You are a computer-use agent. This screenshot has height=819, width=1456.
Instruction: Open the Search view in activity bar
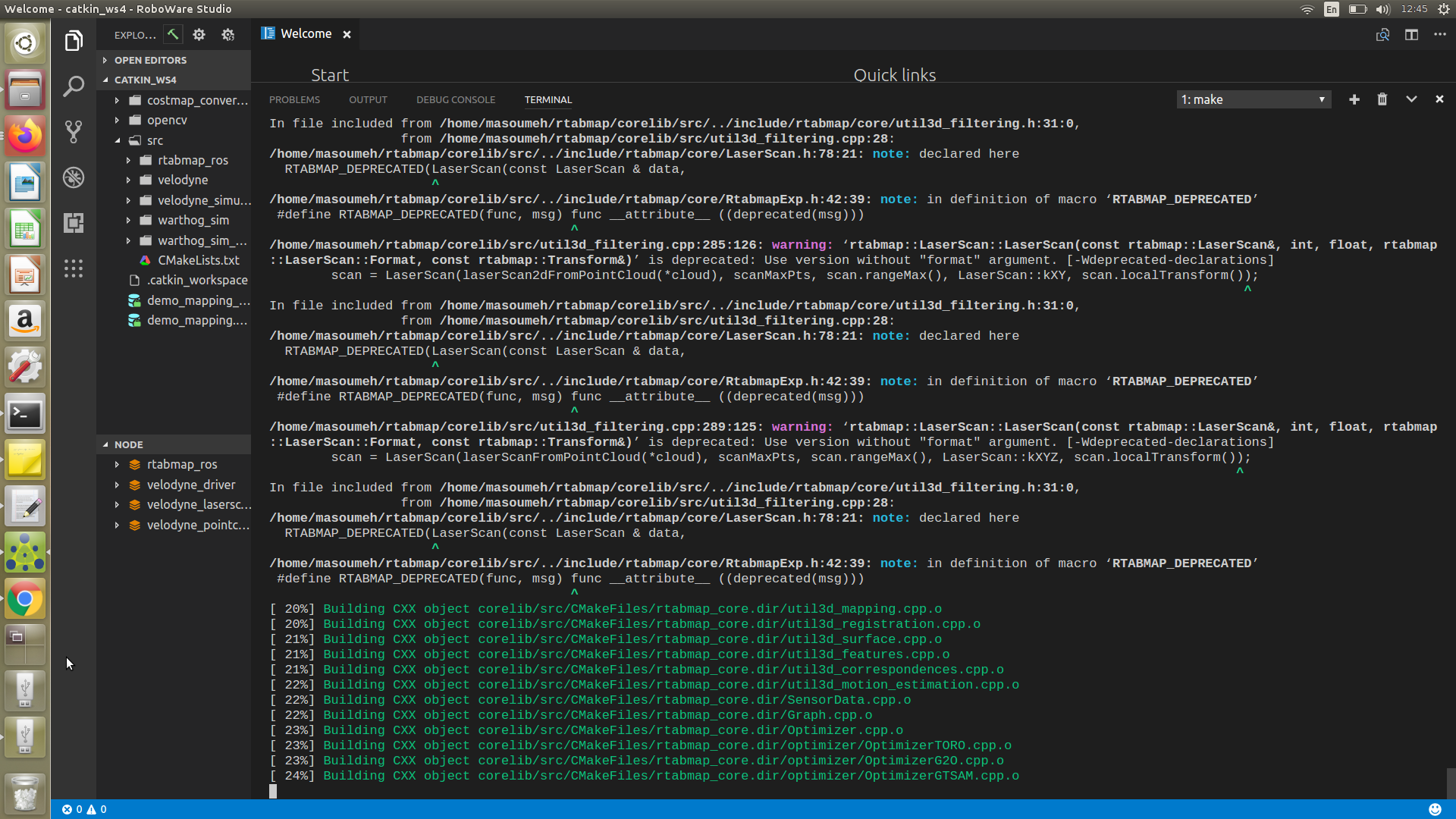coord(74,86)
